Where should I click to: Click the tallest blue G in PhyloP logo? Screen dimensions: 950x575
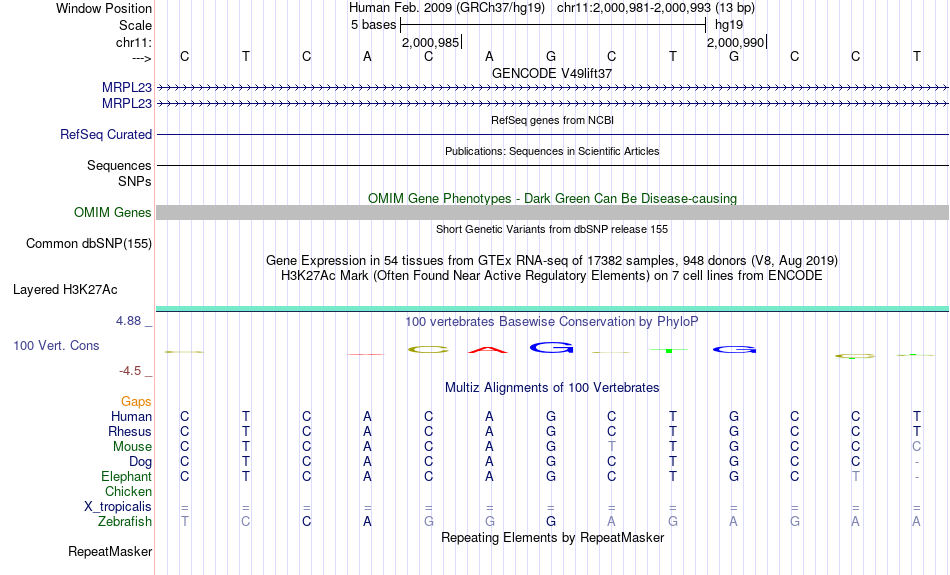click(x=551, y=347)
